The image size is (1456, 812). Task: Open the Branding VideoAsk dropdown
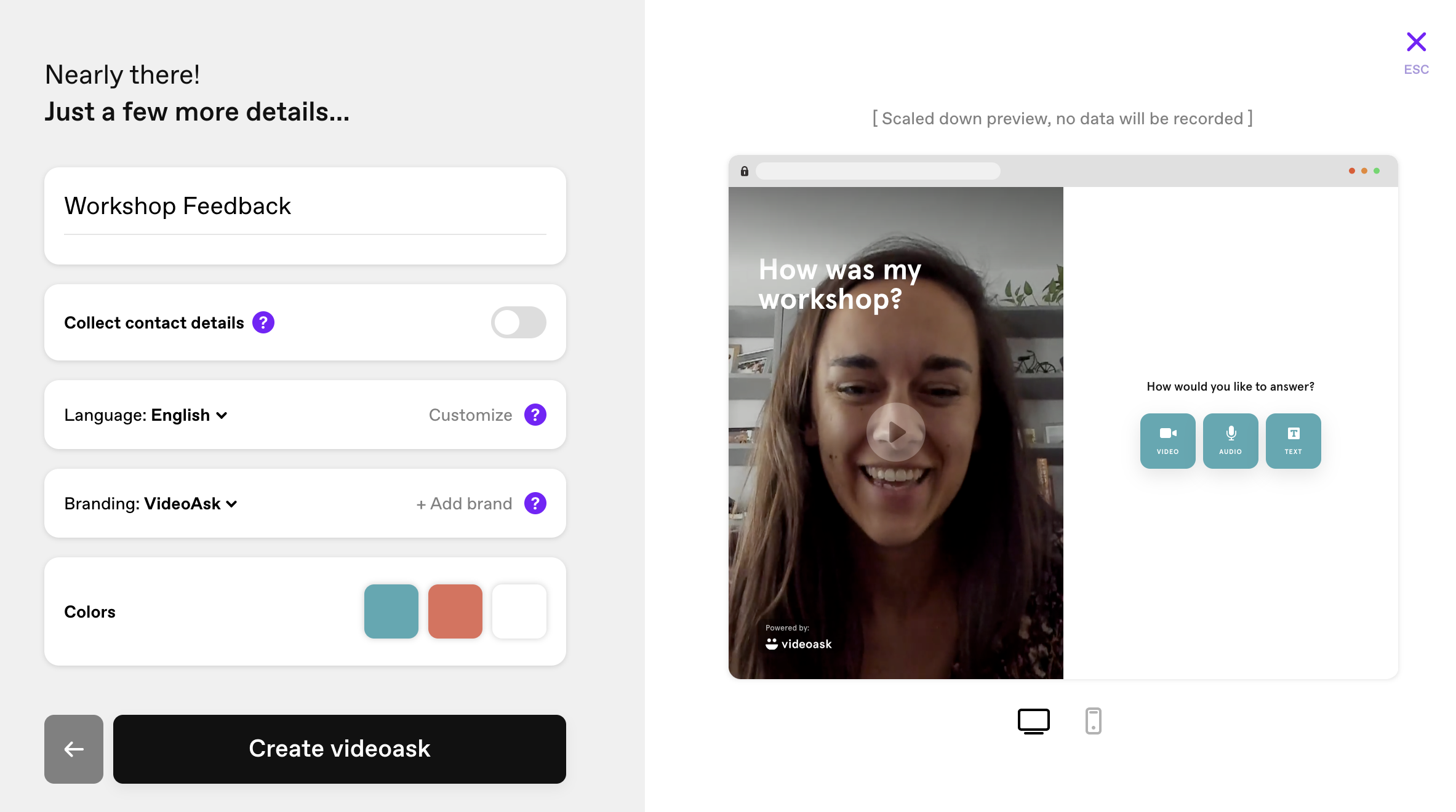[151, 504]
